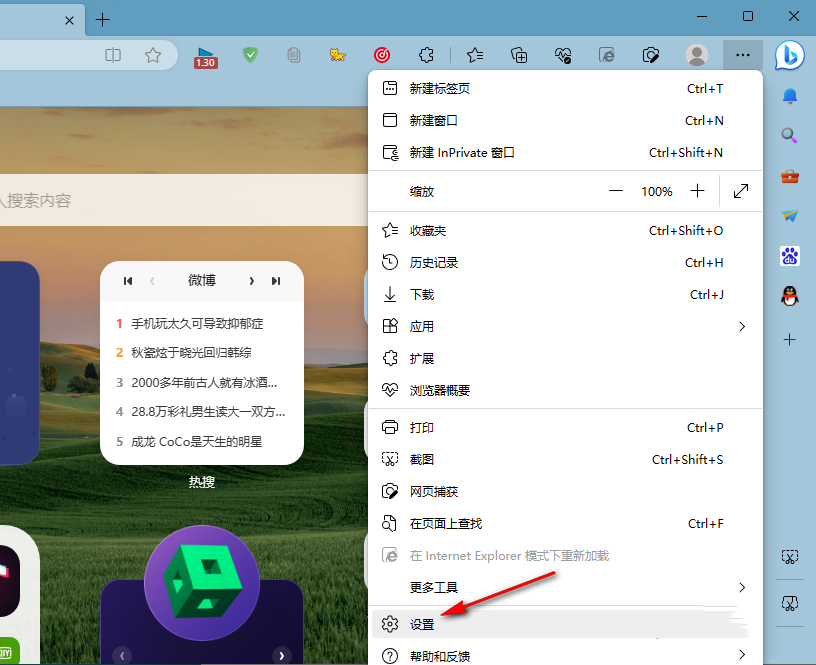The width and height of the screenshot is (816, 665).
Task: Open the green shield extension
Action: click(x=250, y=55)
